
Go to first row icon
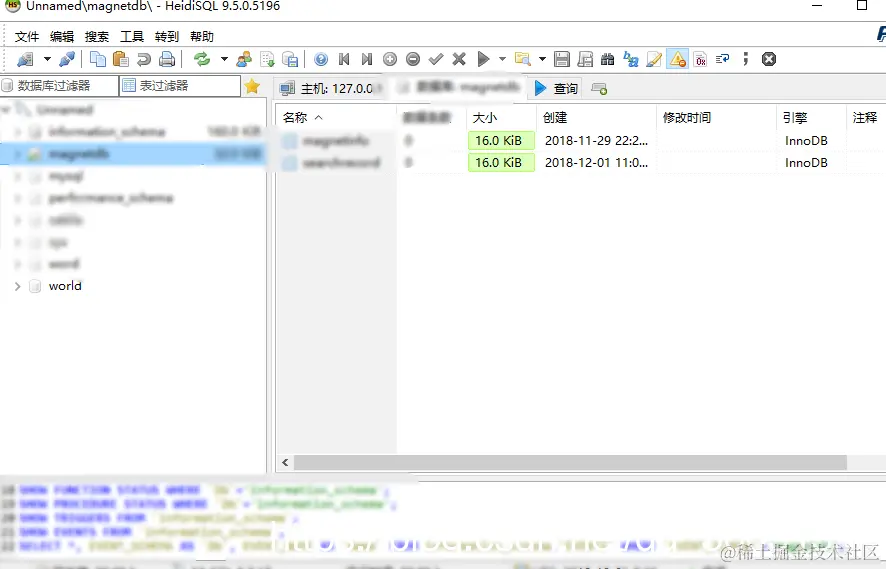[x=344, y=59]
